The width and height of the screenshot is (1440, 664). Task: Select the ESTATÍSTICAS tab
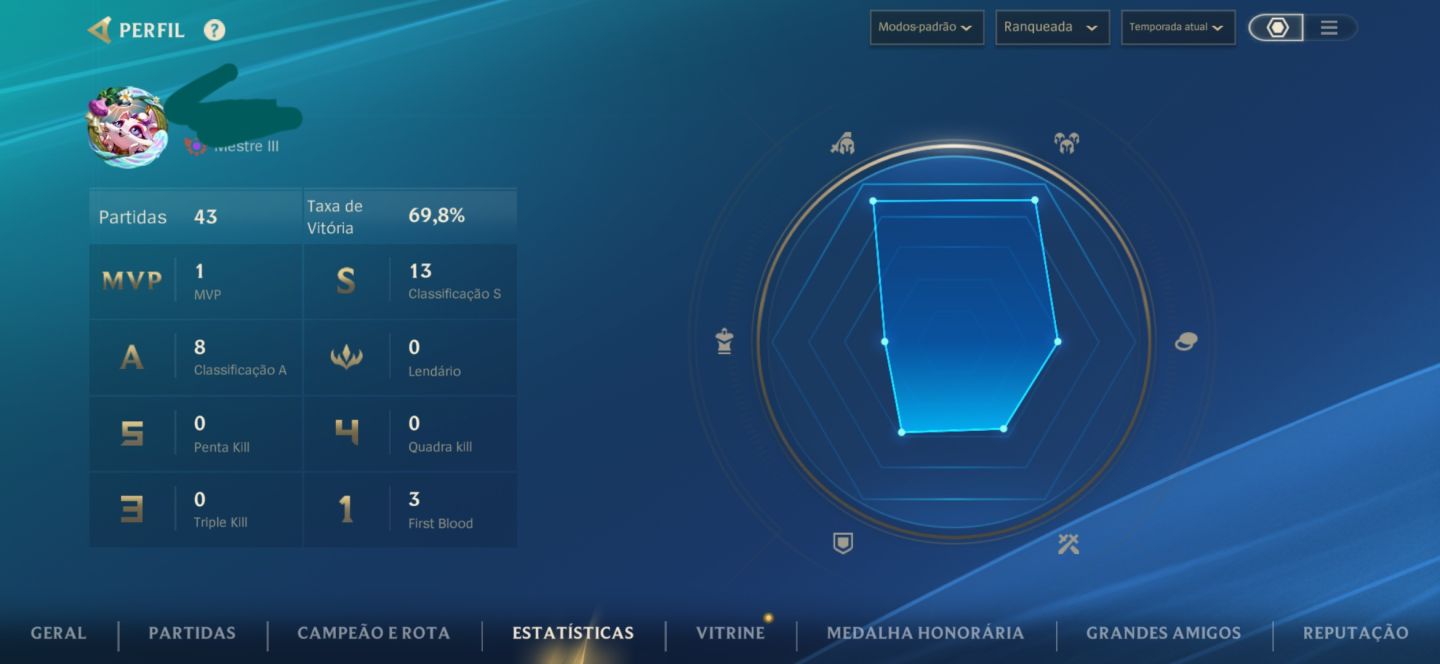point(573,633)
